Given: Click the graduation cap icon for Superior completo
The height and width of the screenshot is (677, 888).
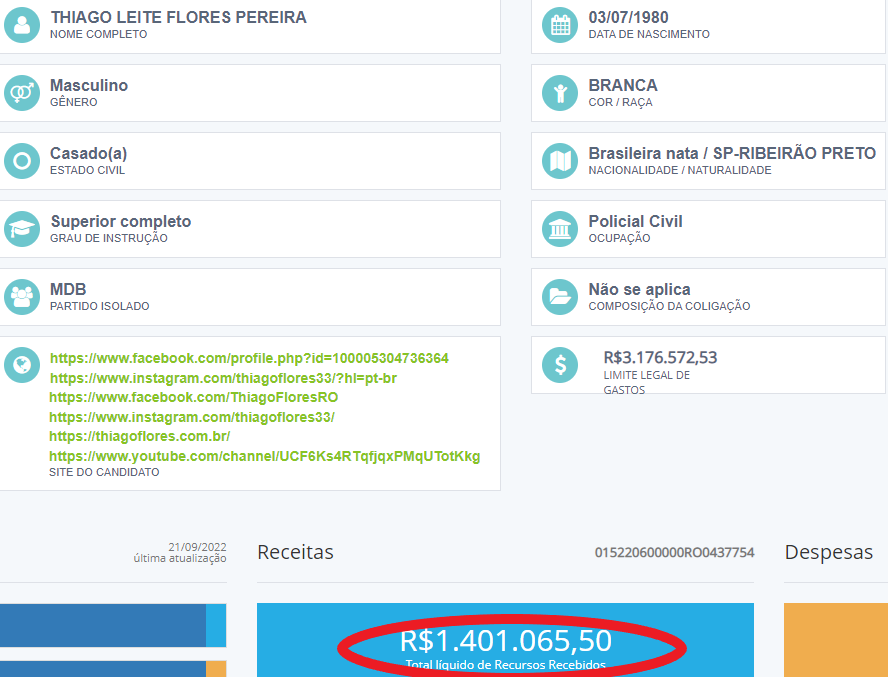Looking at the screenshot, I should (22, 229).
